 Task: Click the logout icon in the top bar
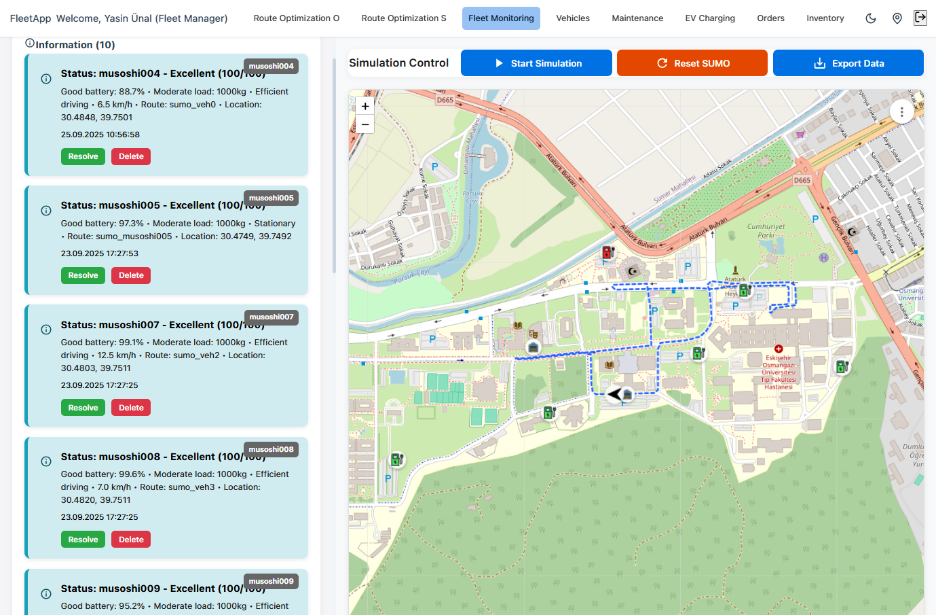point(920,18)
